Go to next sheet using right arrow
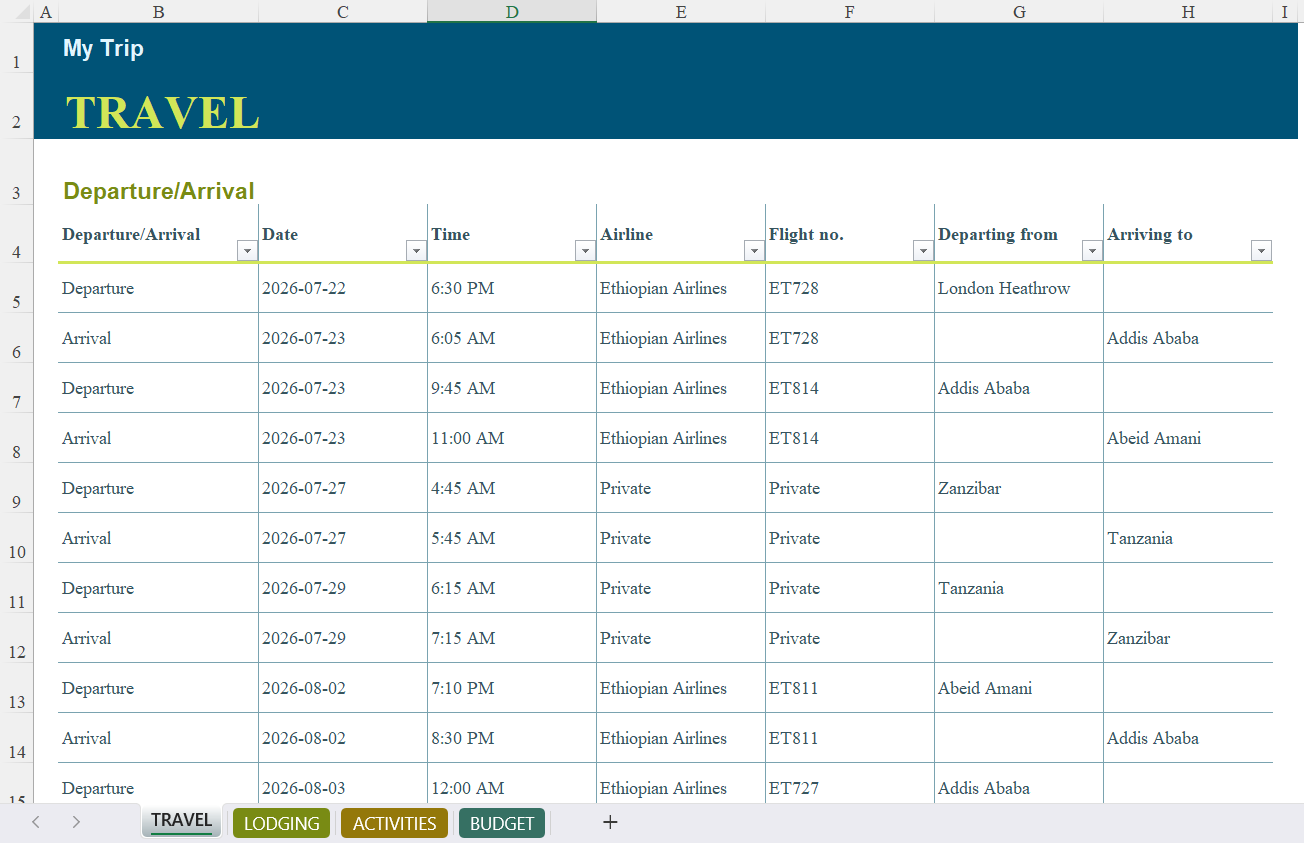Viewport: 1304px width, 843px height. [76, 822]
